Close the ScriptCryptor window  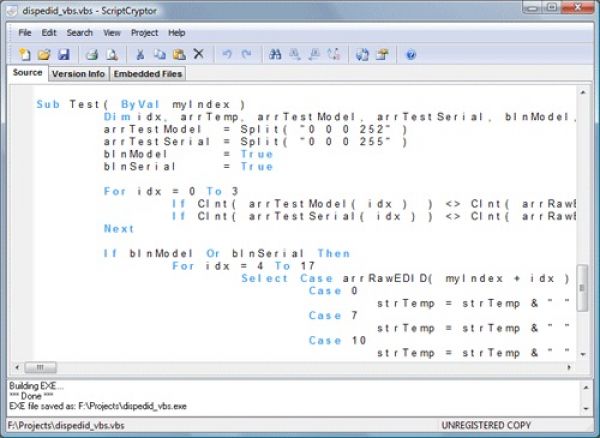[x=578, y=7]
